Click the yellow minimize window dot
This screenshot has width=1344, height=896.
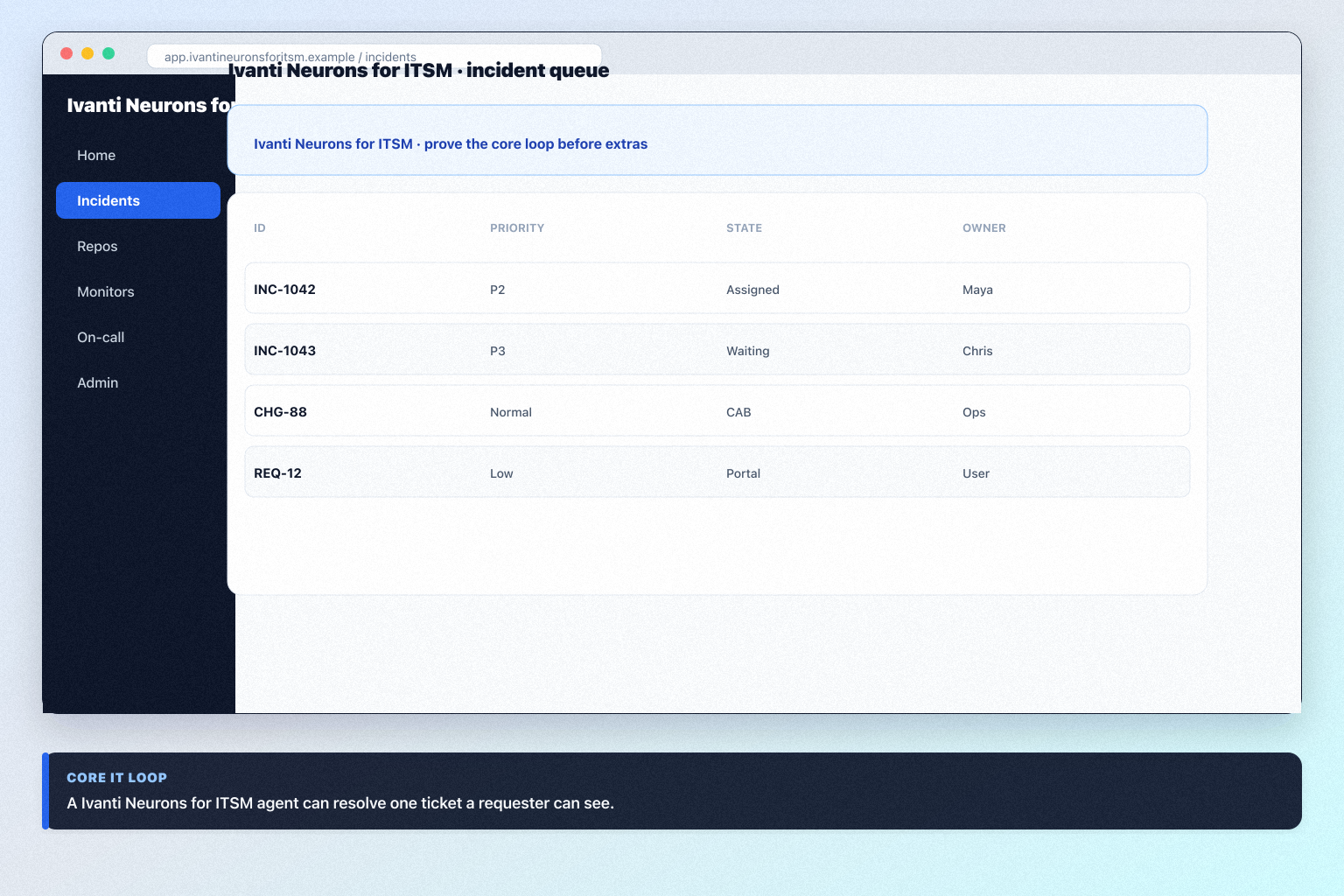(x=87, y=53)
